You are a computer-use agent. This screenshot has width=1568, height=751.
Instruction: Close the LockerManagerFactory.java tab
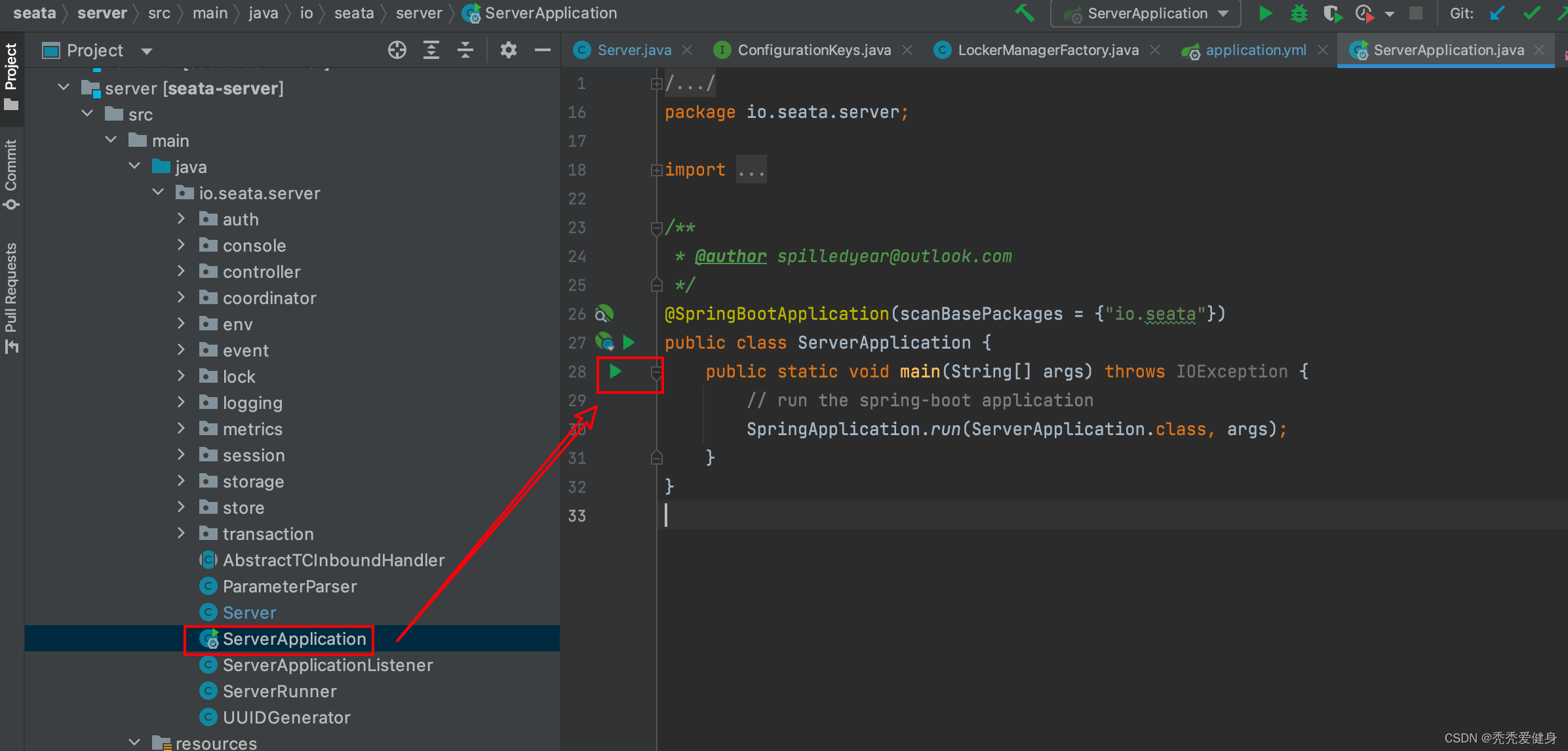[x=1155, y=50]
